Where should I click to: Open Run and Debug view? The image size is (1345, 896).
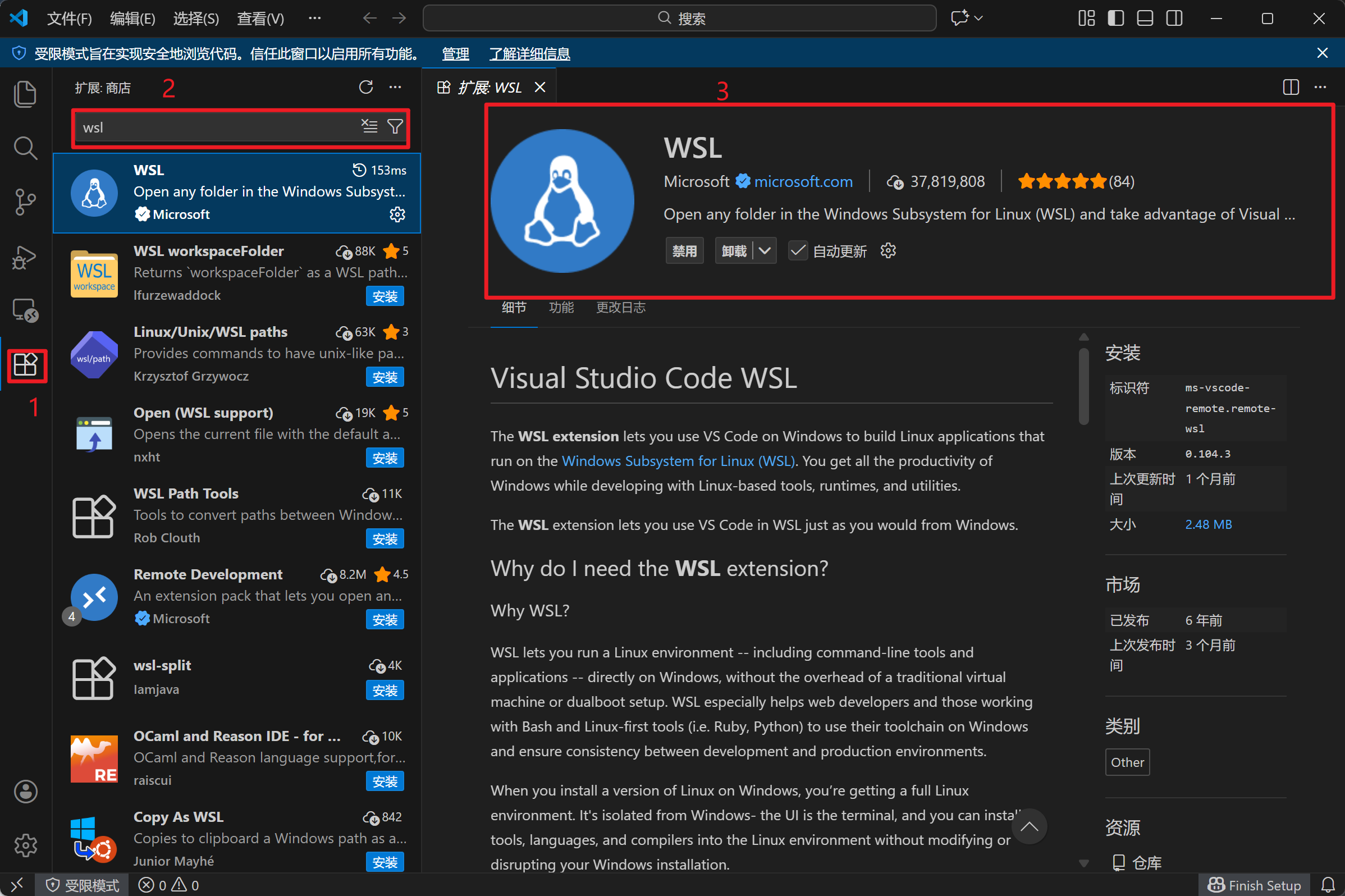point(25,257)
